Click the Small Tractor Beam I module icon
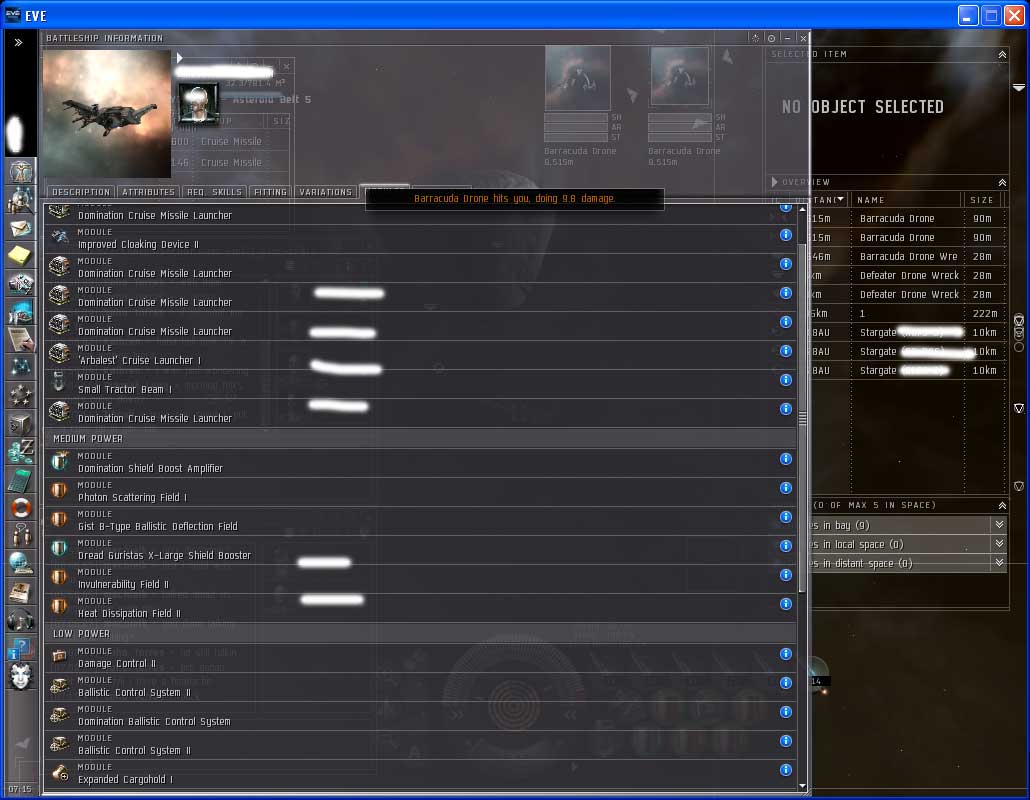 pyautogui.click(x=60, y=382)
